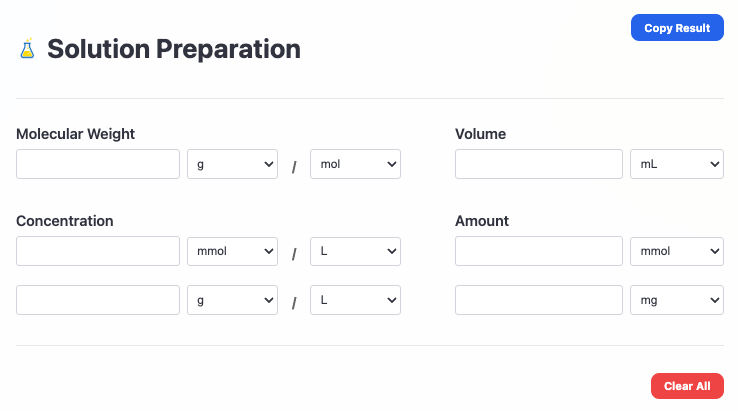
Task: Open the L dropdown beside mmol concentration
Action: pos(355,251)
